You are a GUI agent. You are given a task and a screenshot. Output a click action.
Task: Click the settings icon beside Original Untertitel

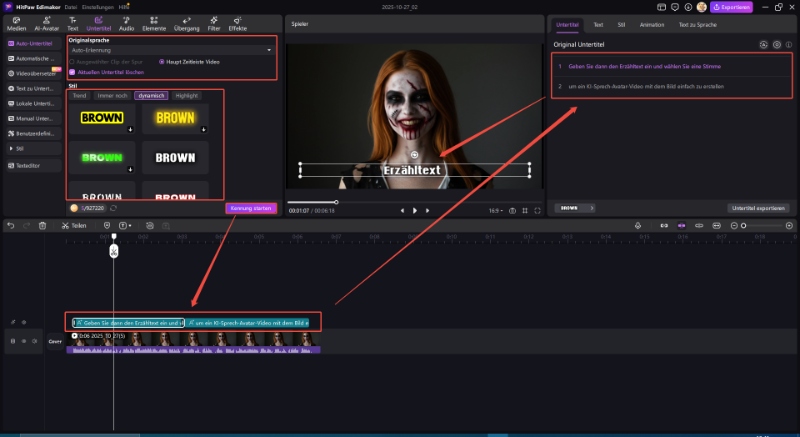click(x=777, y=45)
